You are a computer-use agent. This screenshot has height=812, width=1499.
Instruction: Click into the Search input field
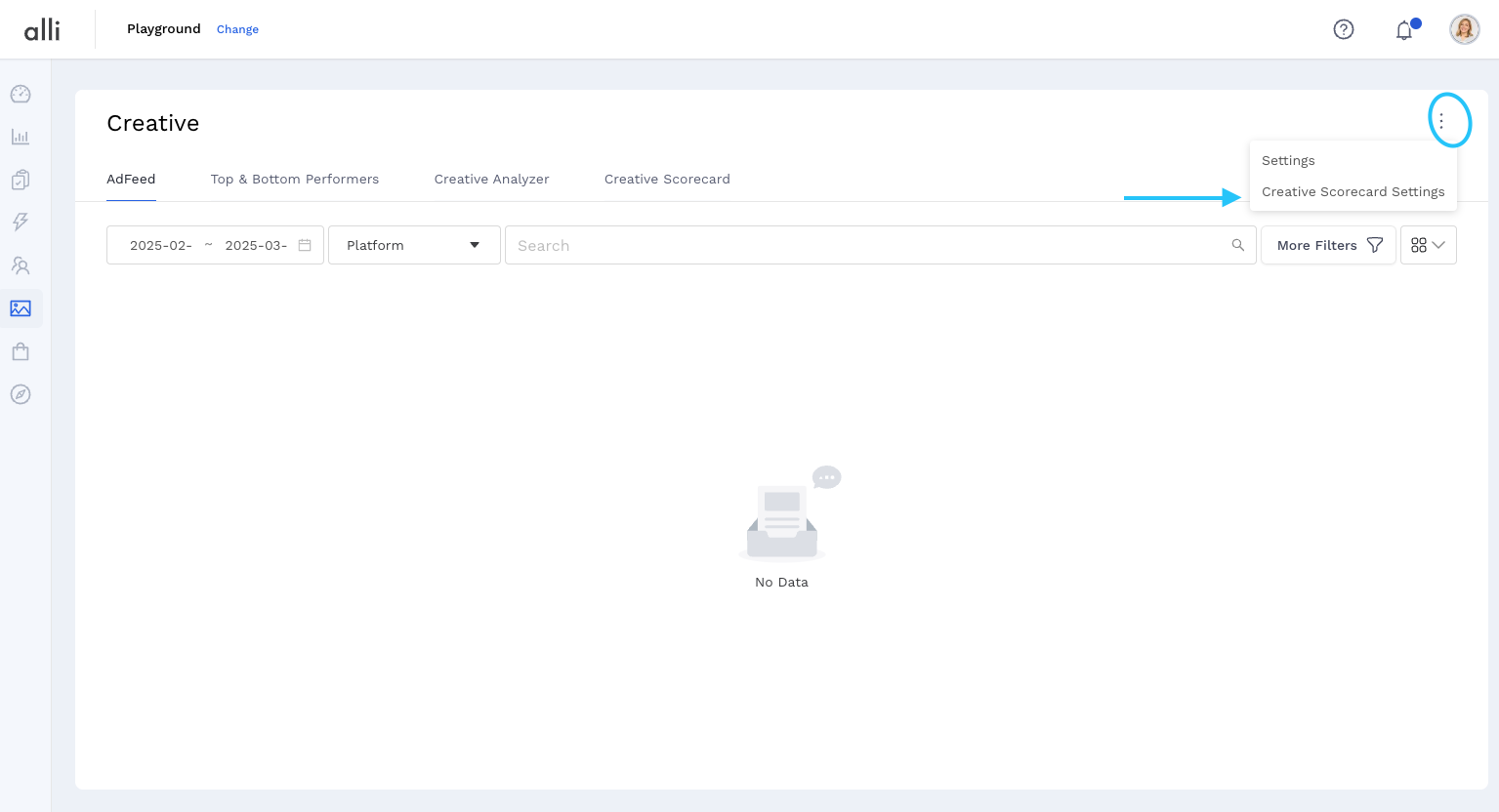[x=869, y=245]
